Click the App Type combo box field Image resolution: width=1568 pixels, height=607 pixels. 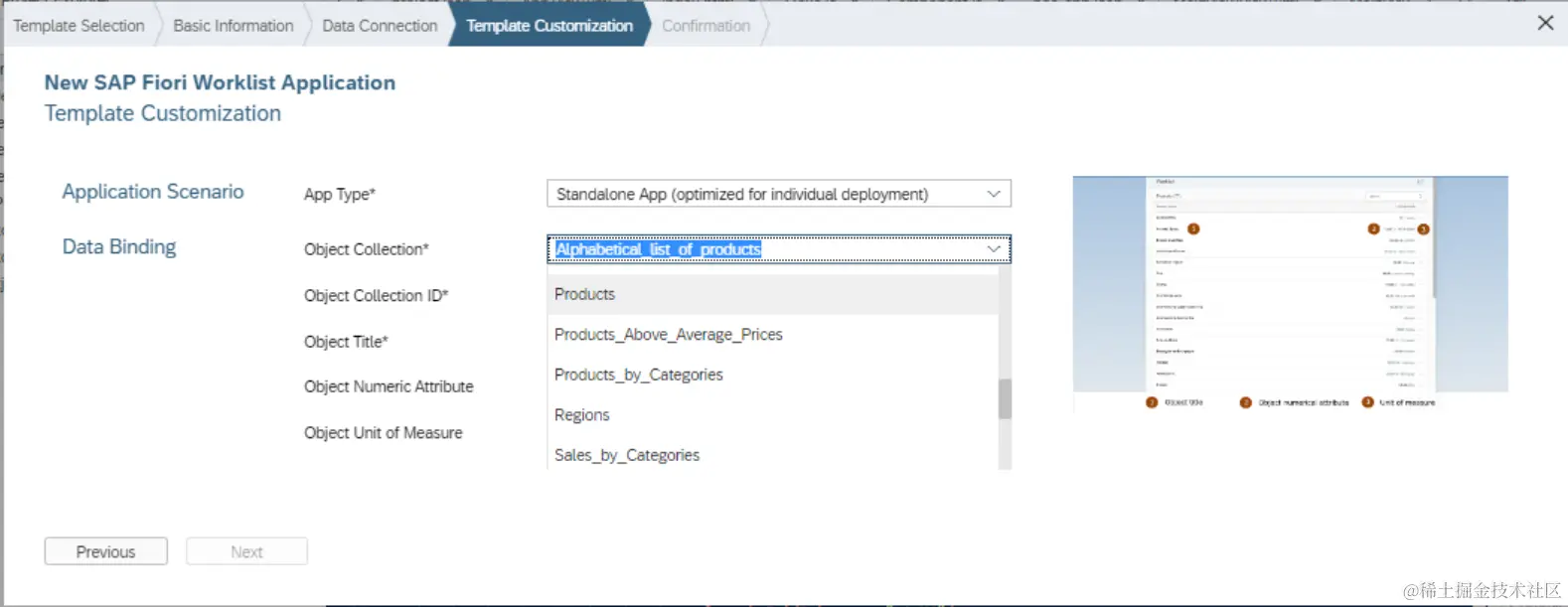pyautogui.click(x=779, y=194)
